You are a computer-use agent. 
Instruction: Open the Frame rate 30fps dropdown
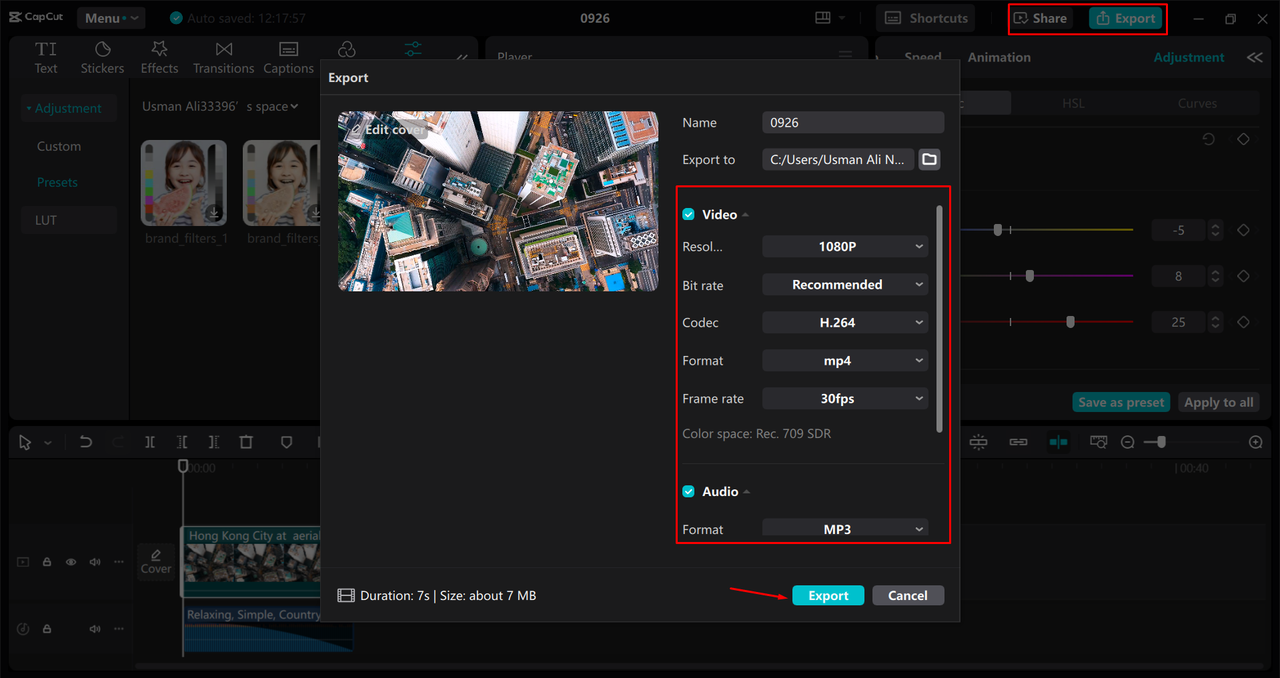click(845, 399)
